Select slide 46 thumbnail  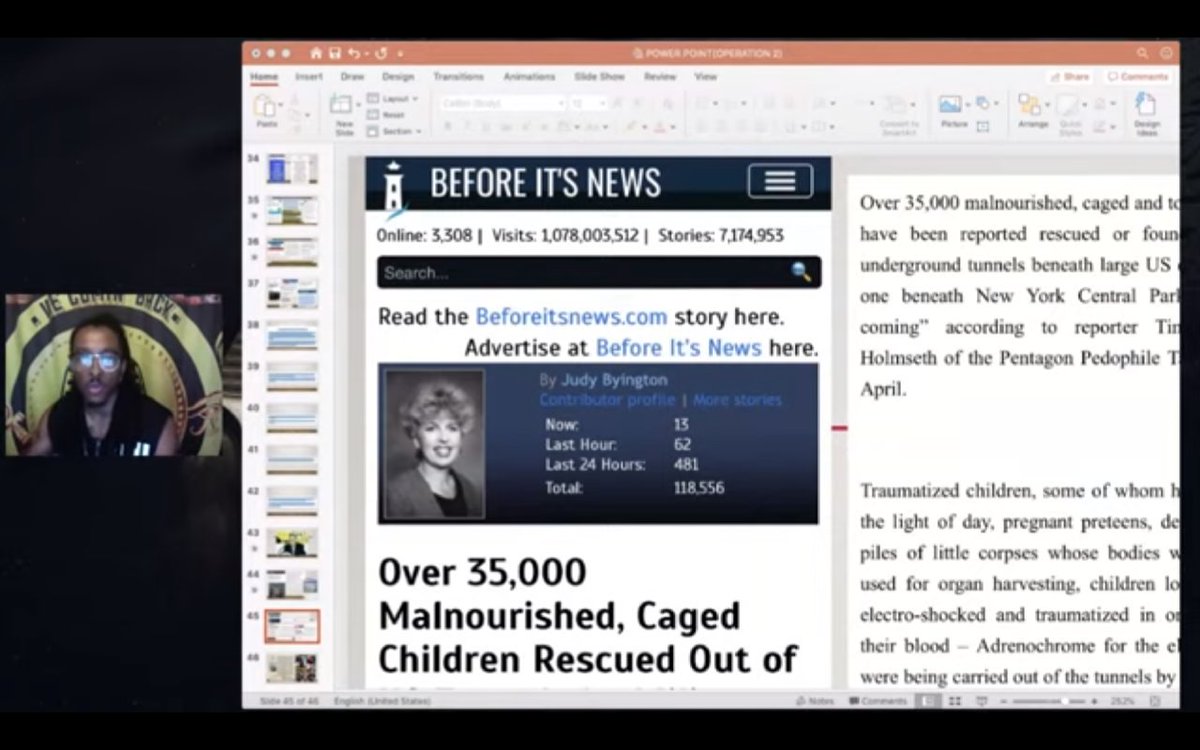(x=292, y=668)
